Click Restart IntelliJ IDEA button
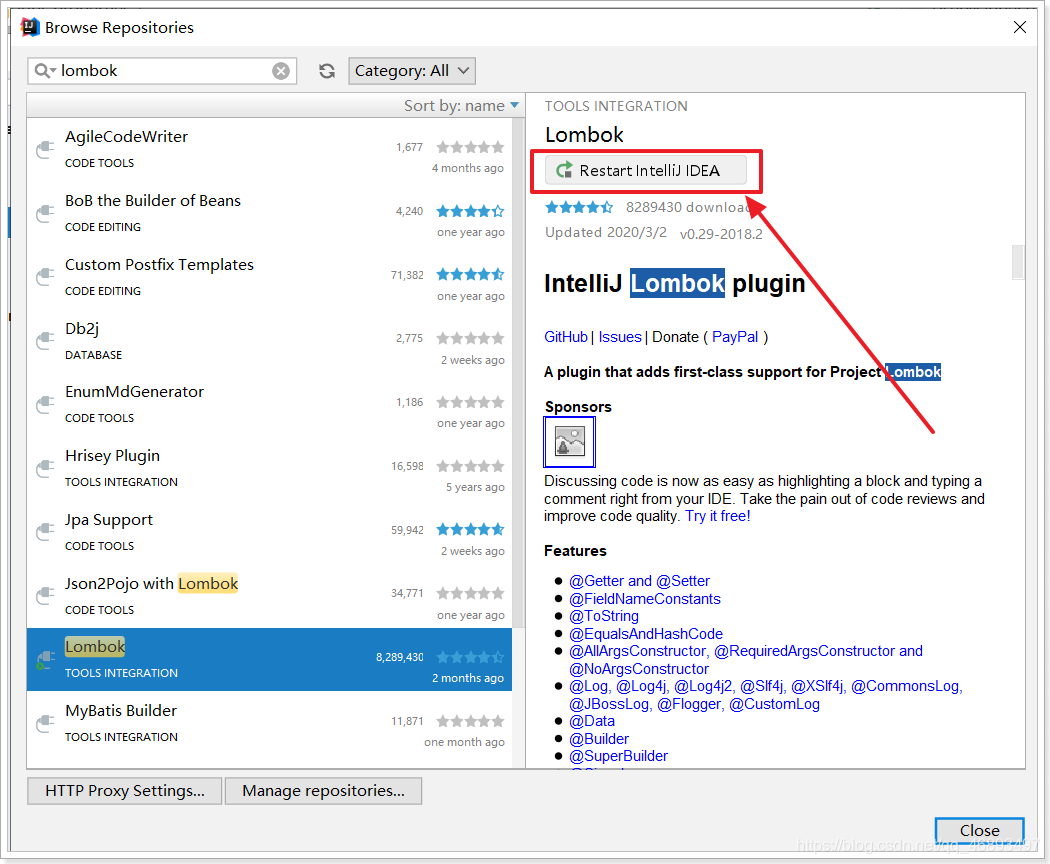This screenshot has height=864, width=1050. click(646, 171)
